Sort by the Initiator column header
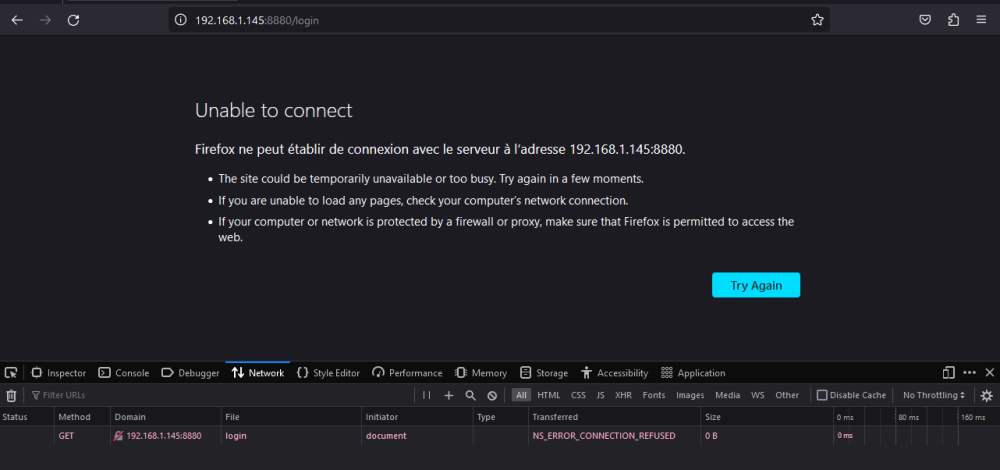 coord(416,417)
